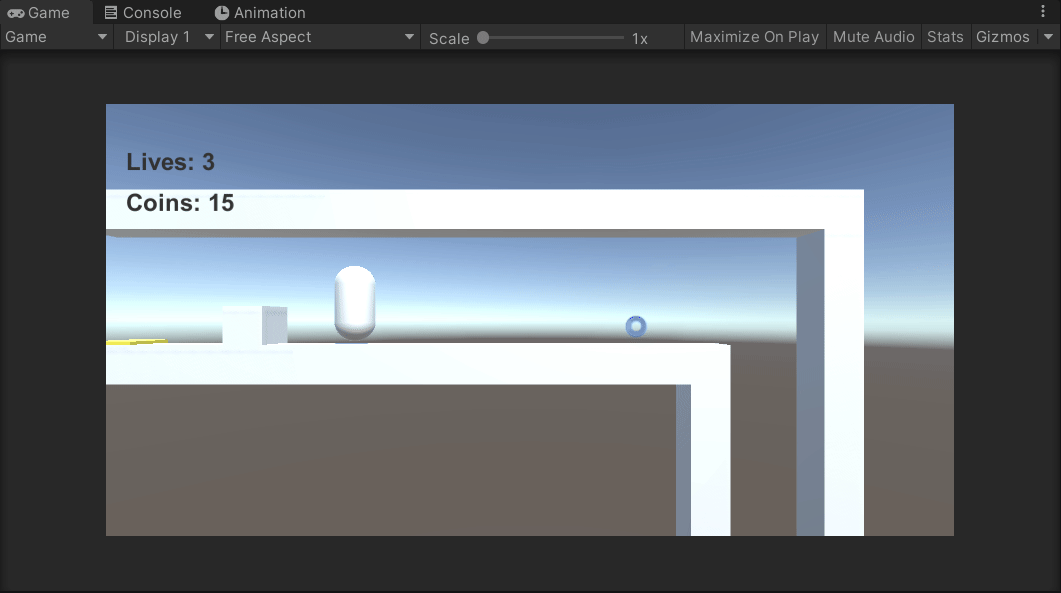Open the Game view type dropdown
The height and width of the screenshot is (593, 1061).
point(56,37)
